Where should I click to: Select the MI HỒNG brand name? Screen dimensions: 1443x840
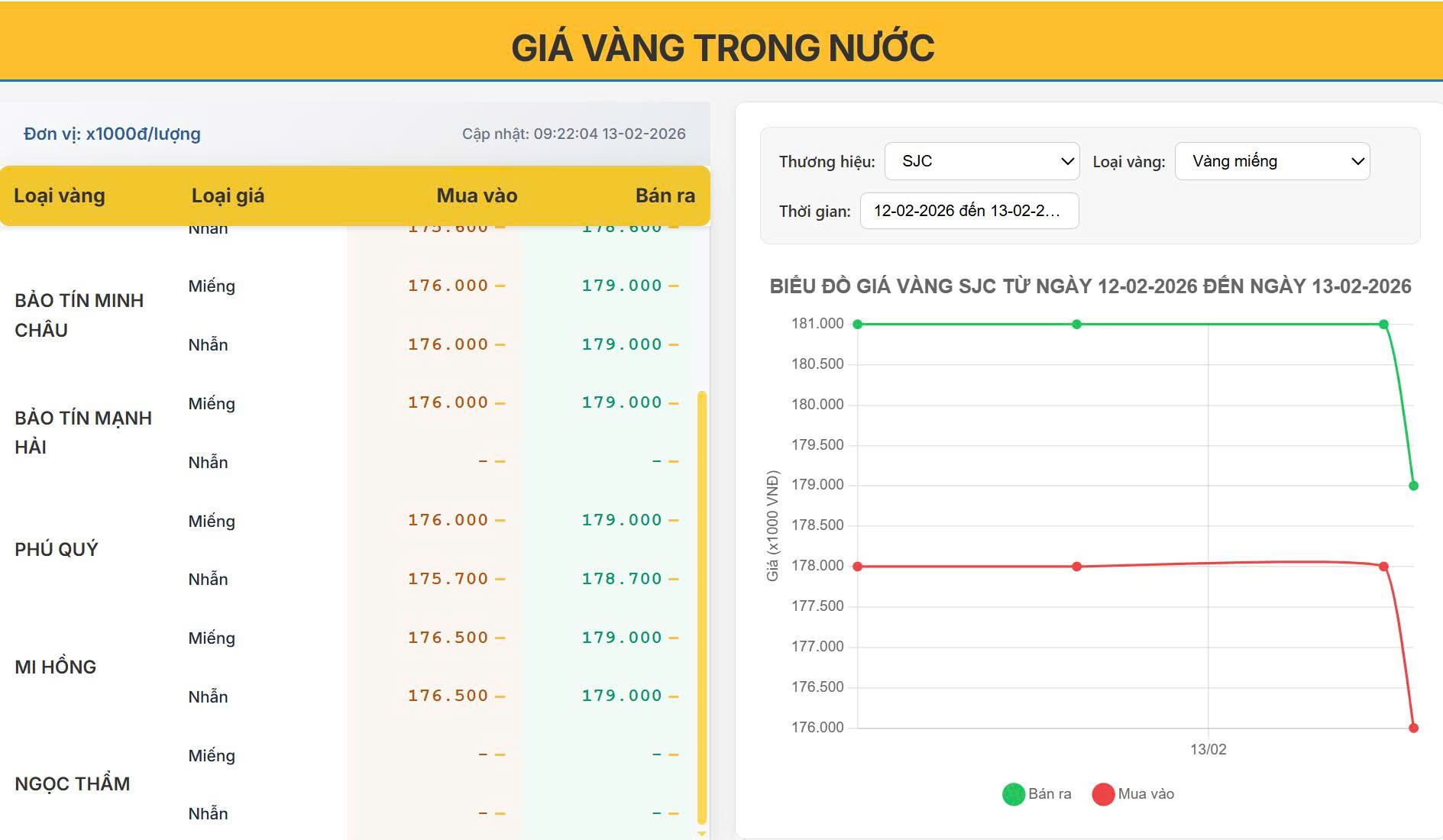pos(56,667)
